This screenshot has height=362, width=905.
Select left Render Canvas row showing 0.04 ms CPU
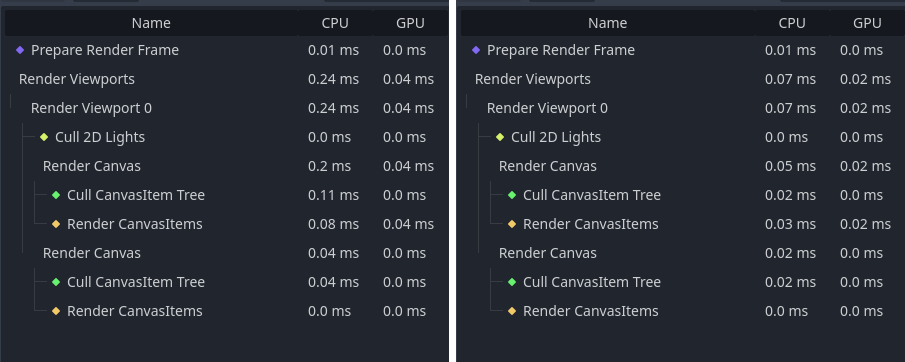(x=226, y=253)
